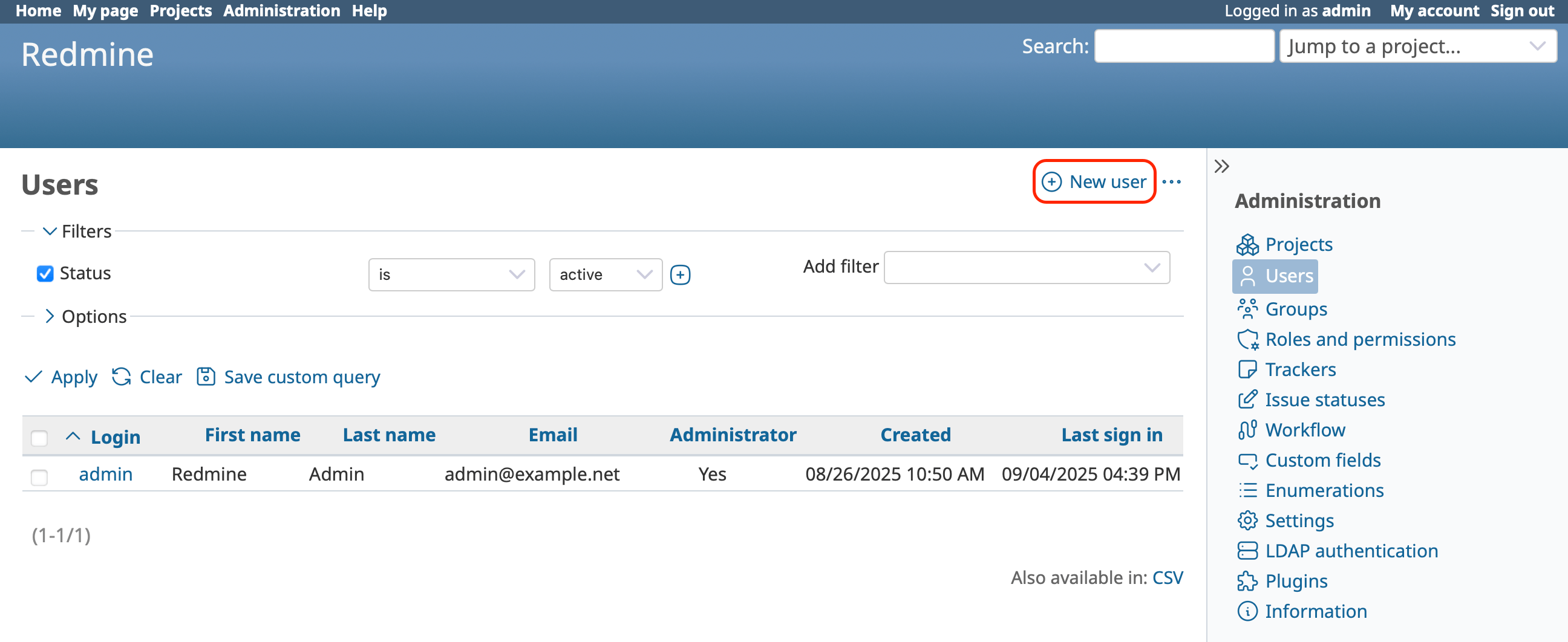Click into the Search input field

pos(1184,47)
